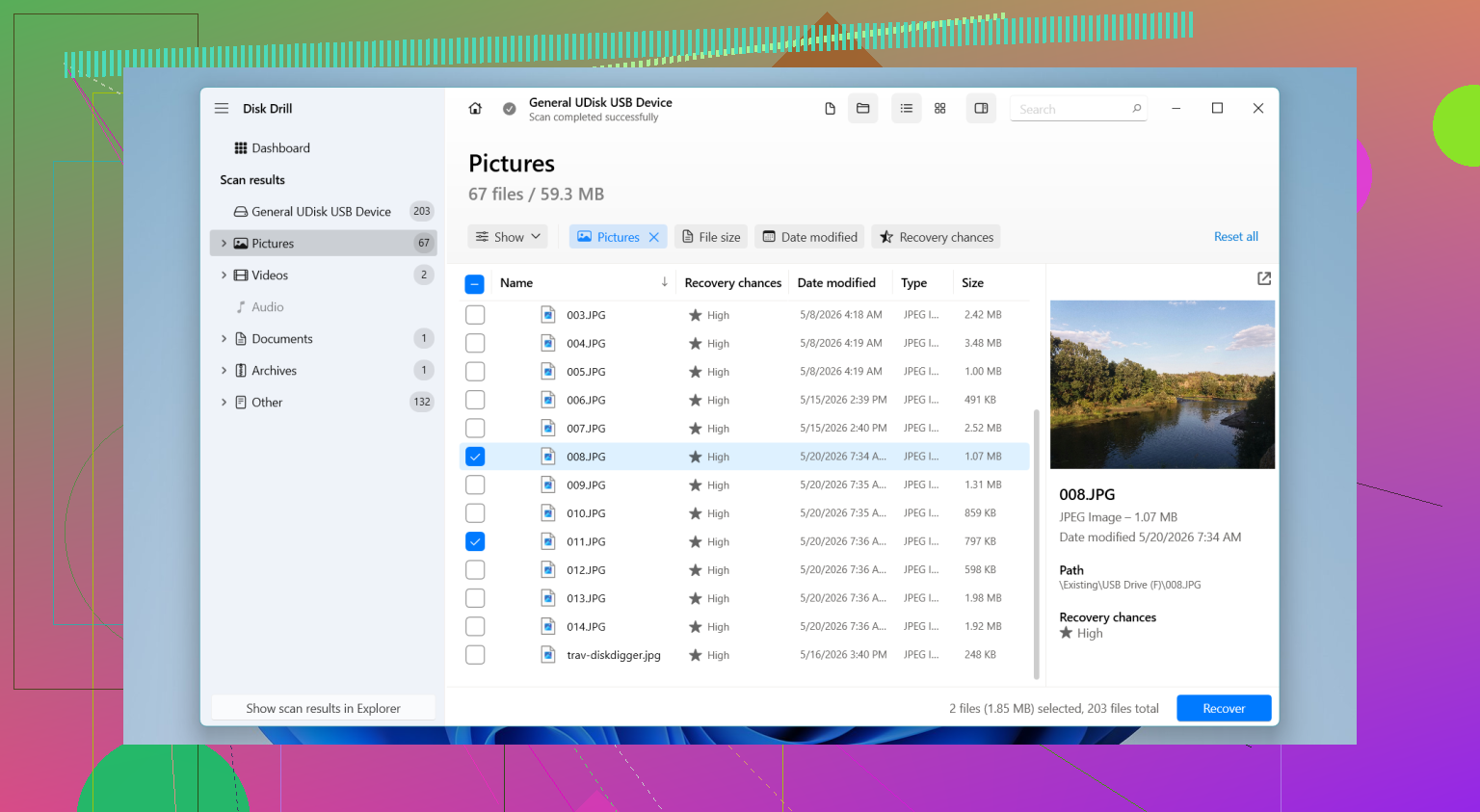Uncheck the box for 008.JPG

[x=475, y=457]
